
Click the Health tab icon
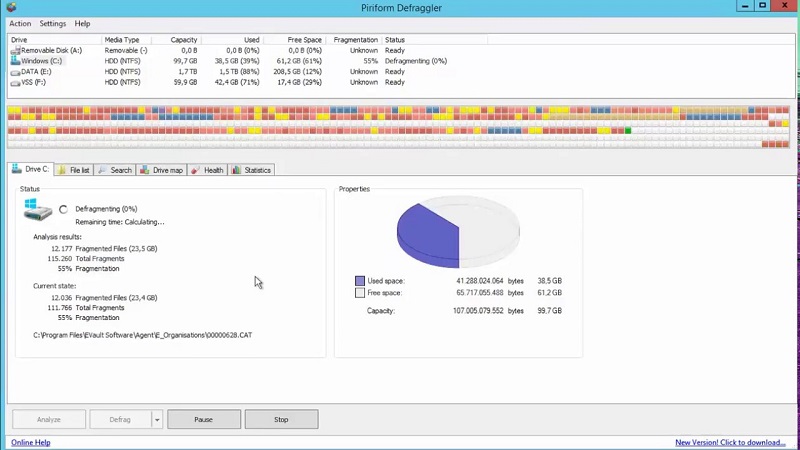(x=196, y=170)
